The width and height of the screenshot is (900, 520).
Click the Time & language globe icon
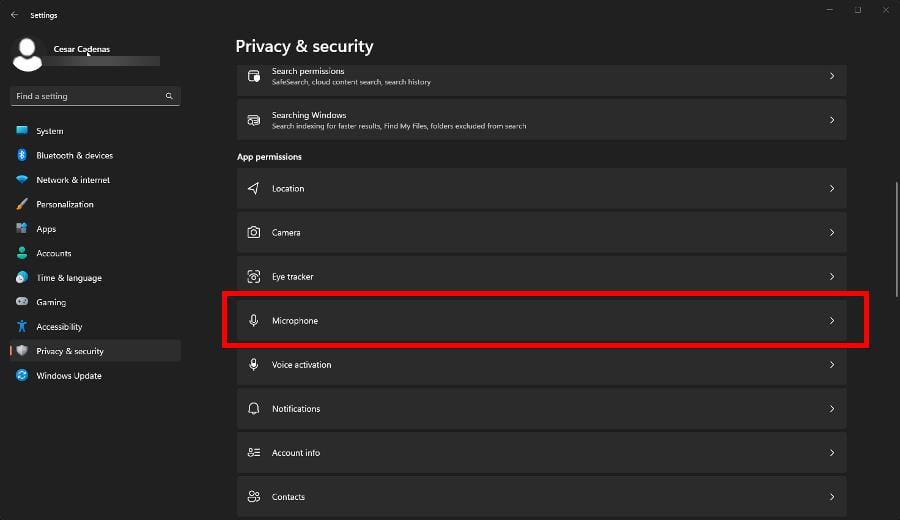(x=22, y=277)
